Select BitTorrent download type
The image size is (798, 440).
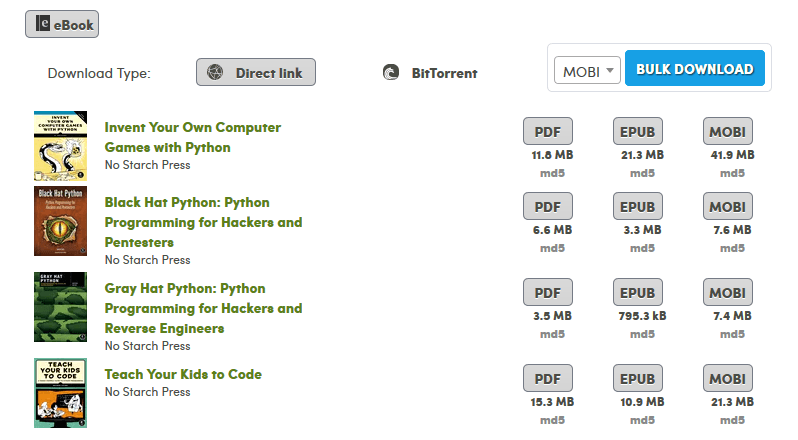tap(430, 73)
